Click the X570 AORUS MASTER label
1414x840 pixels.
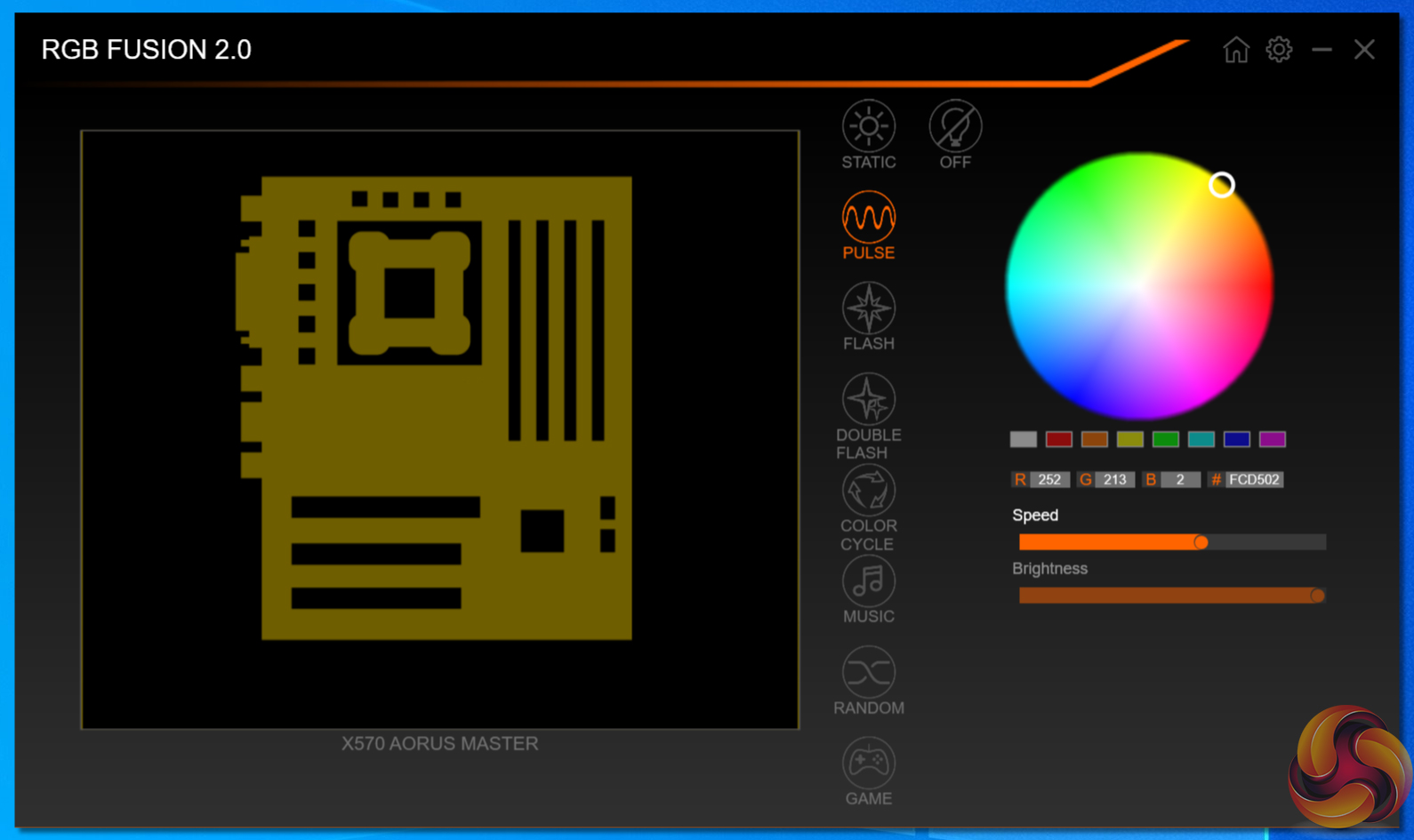coord(440,744)
